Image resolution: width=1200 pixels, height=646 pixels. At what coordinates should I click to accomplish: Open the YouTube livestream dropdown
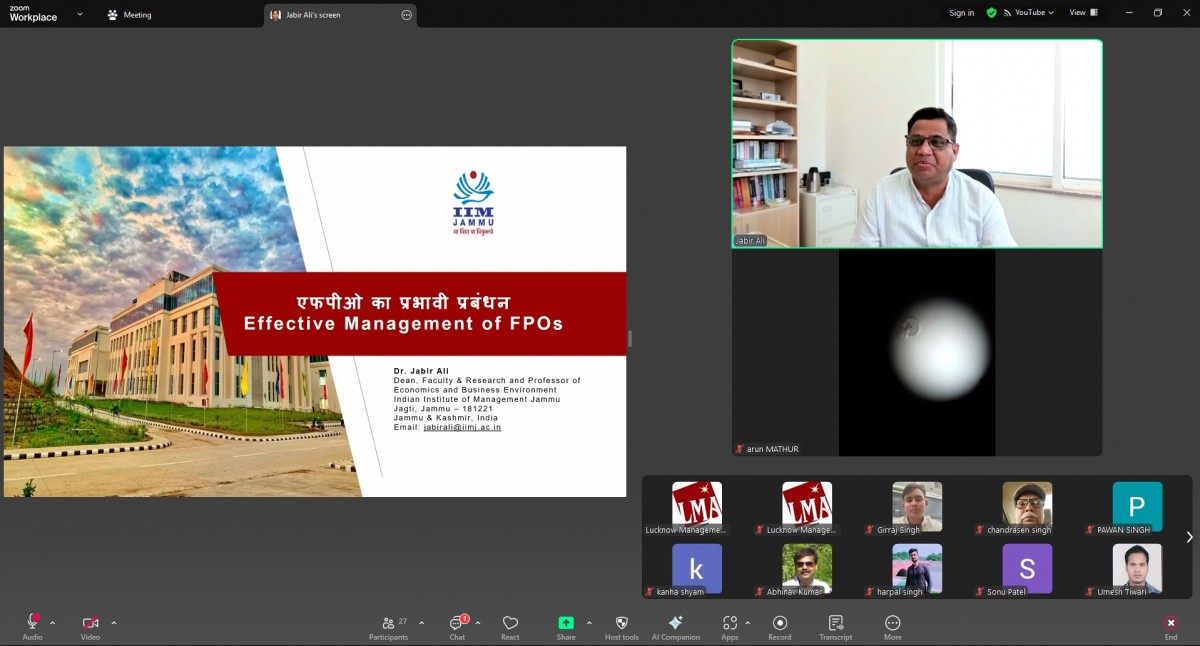[1030, 13]
